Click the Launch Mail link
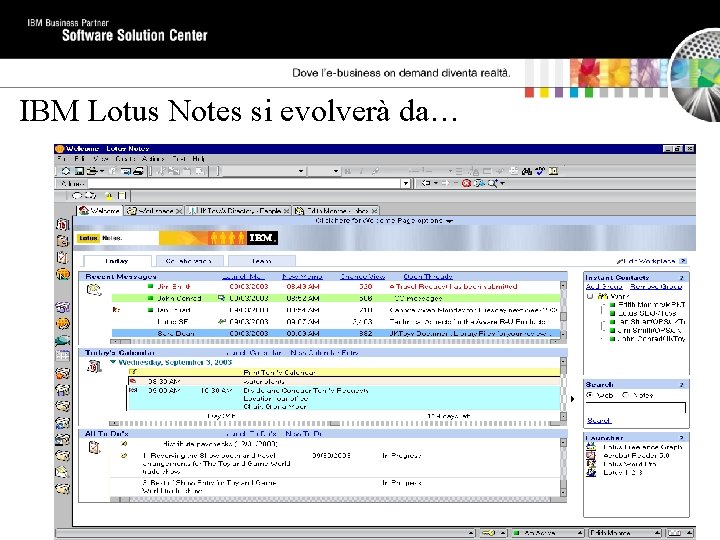The image size is (720, 540). coord(243,276)
